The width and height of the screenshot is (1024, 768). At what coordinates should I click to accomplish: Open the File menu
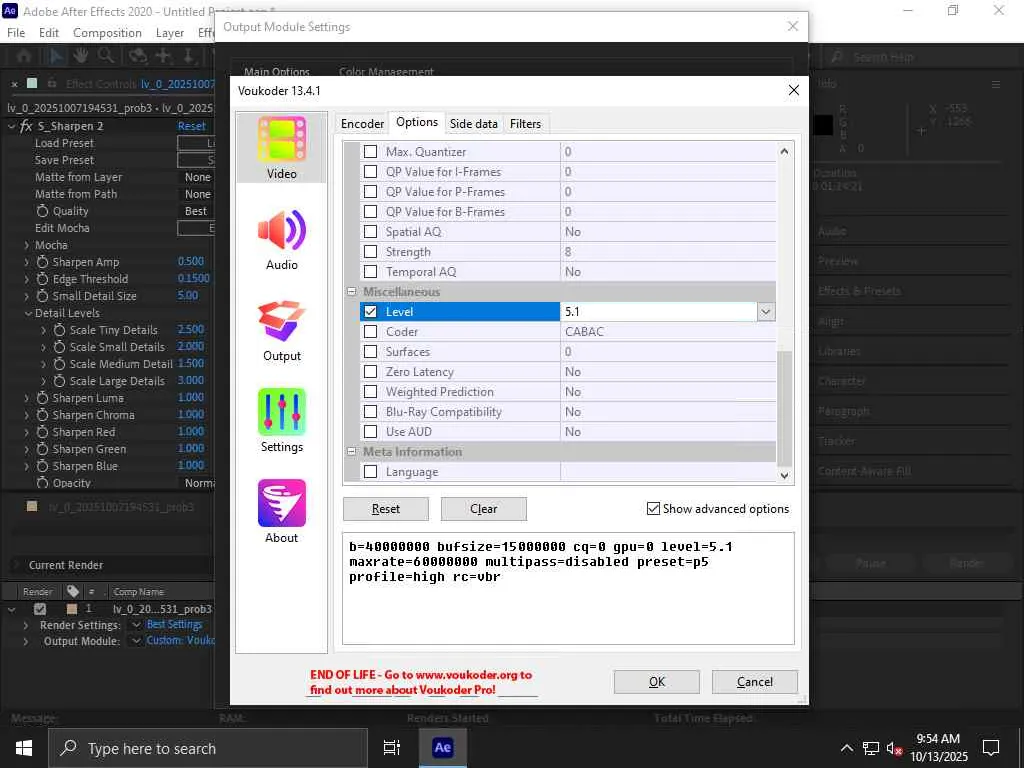pyautogui.click(x=16, y=33)
